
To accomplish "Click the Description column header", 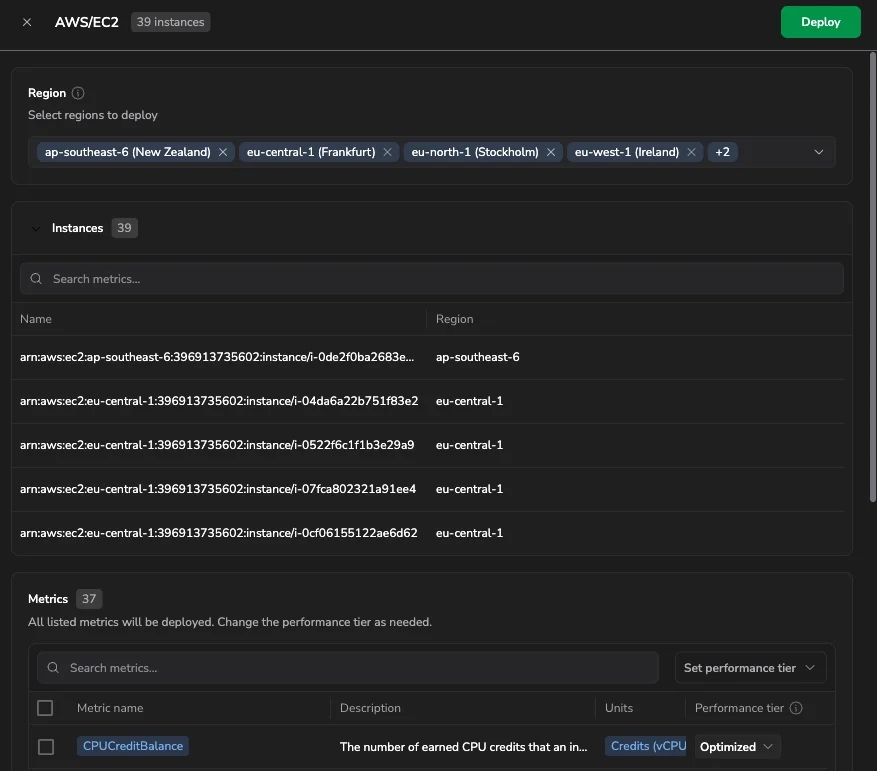I will coord(370,708).
